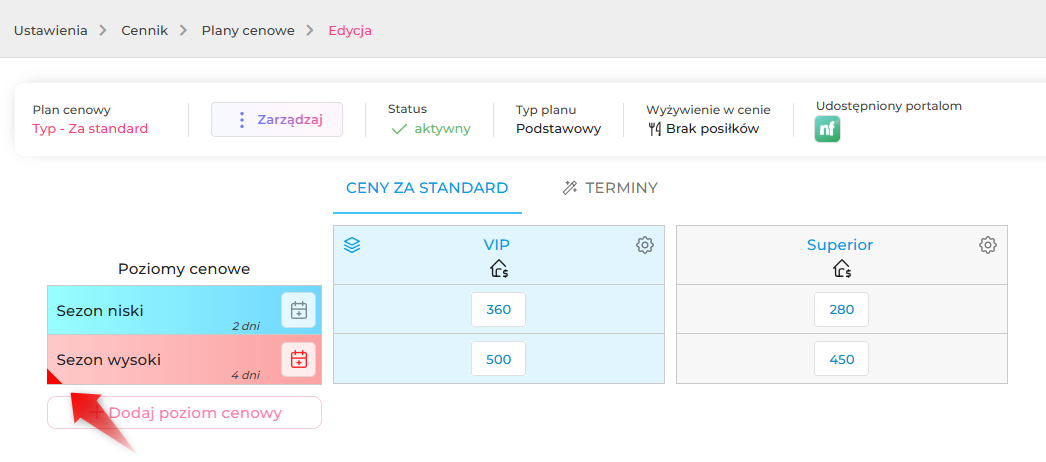Select the Sezon niski price level row
Viewport: 1046px width, 462px height.
coord(184,310)
